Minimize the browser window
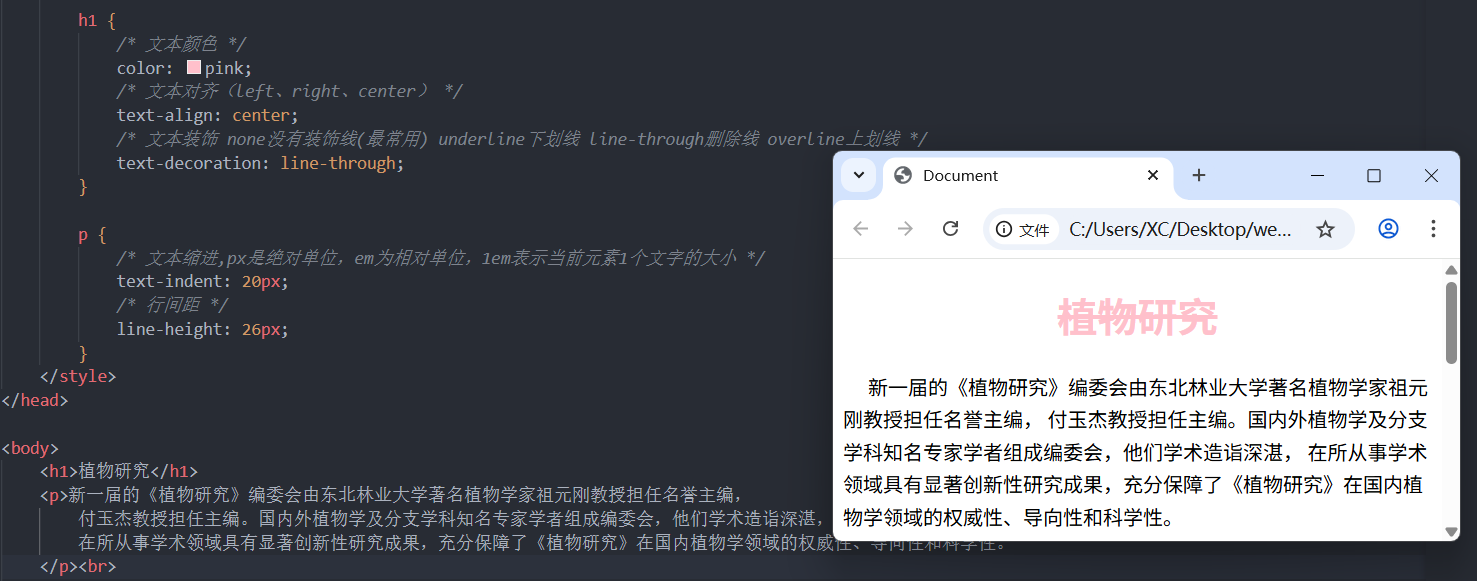The image size is (1477, 581). 1317,175
